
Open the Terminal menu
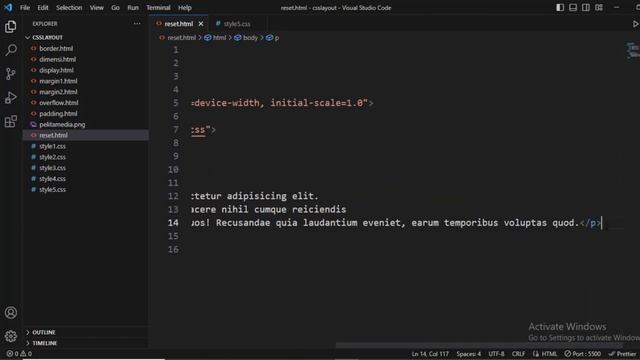[158, 7]
